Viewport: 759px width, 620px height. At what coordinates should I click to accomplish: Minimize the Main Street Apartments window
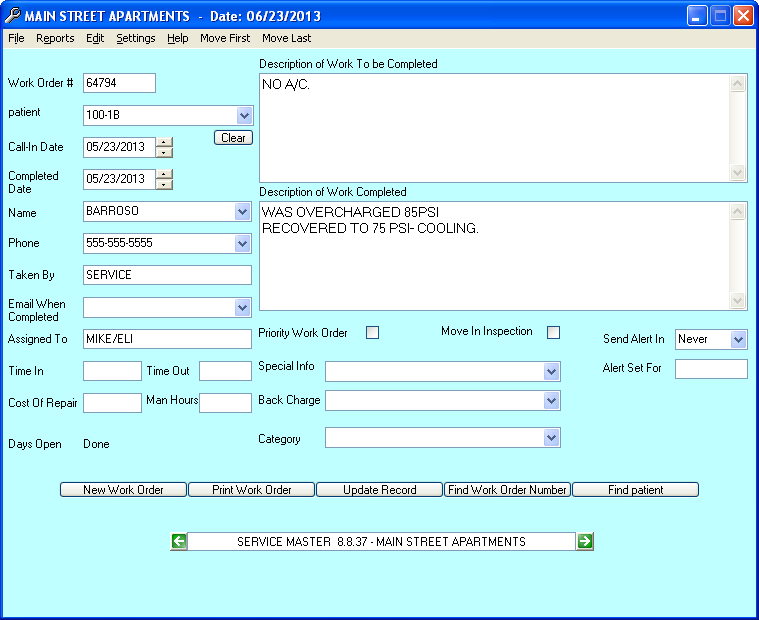pos(697,15)
